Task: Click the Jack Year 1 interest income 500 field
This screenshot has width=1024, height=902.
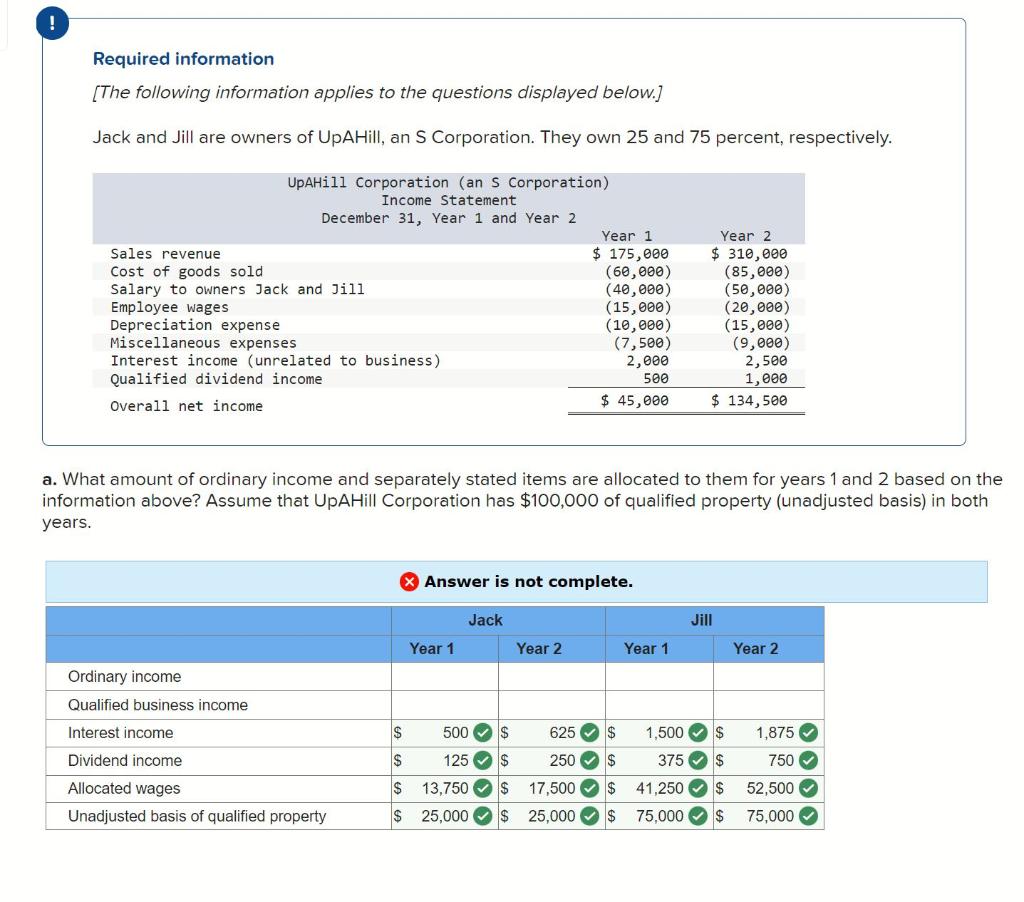Action: (445, 733)
